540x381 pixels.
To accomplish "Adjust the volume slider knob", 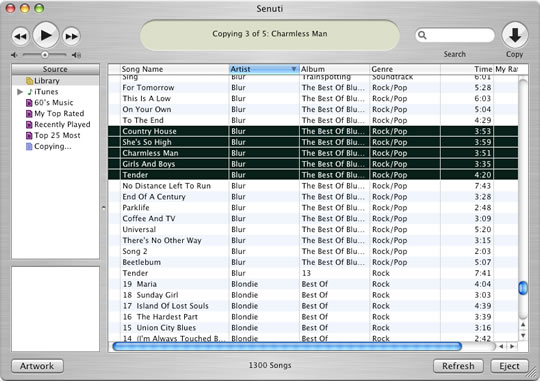I will 44,54.
